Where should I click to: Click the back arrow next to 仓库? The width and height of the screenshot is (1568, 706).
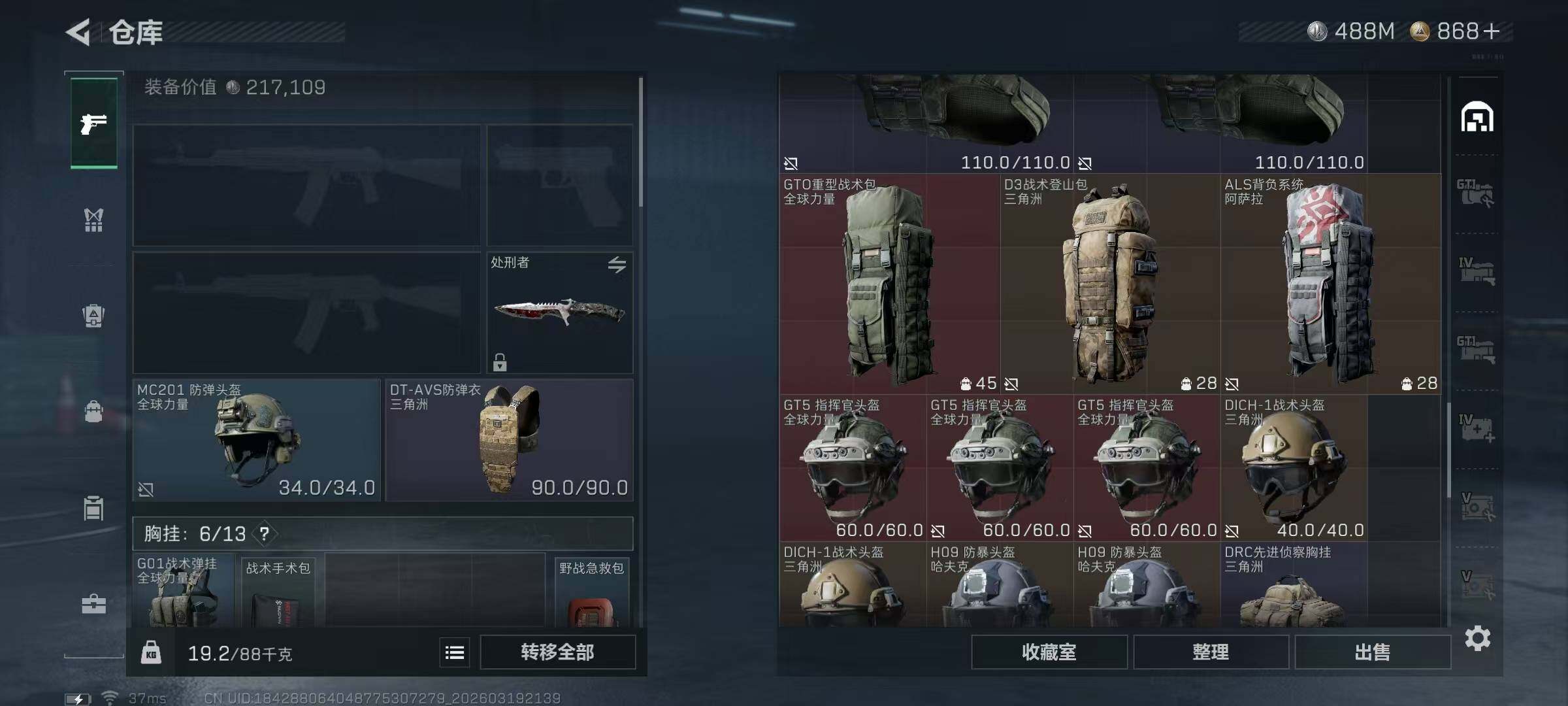(79, 32)
